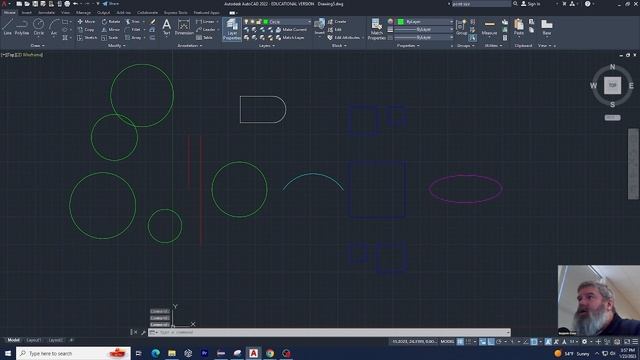
Task: Click the Mirror tool
Action: coord(111,30)
